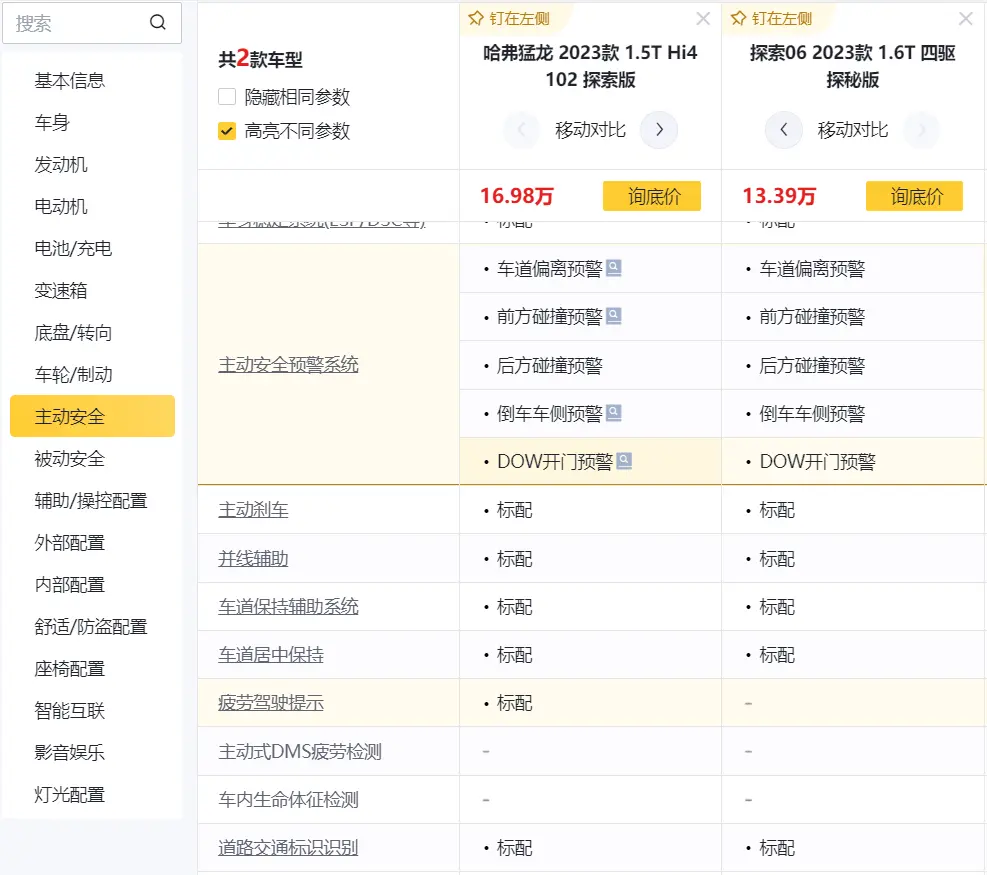Click 16.98万 price text

pos(517,196)
